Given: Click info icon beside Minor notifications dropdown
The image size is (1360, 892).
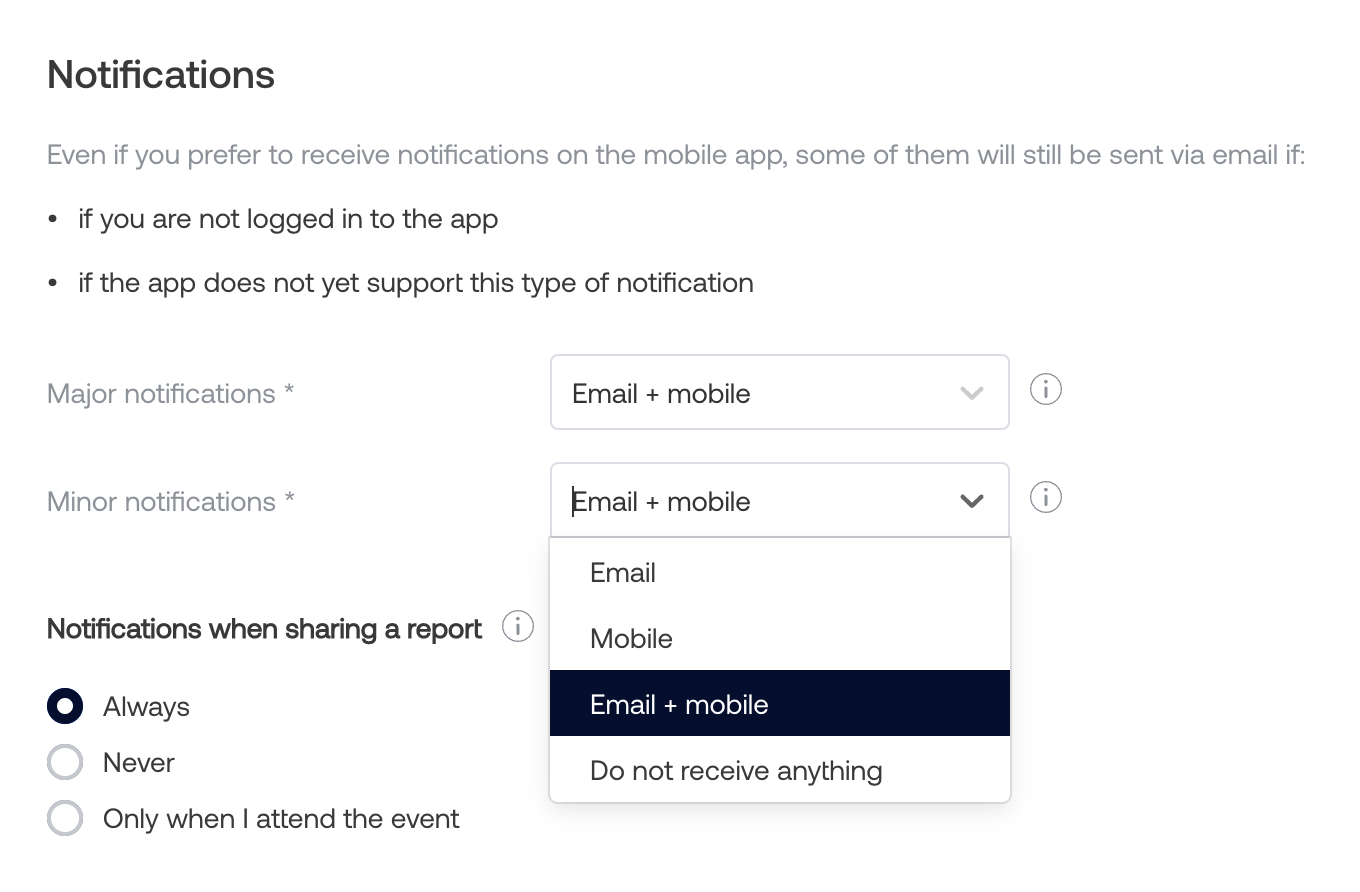Looking at the screenshot, I should 1045,497.
